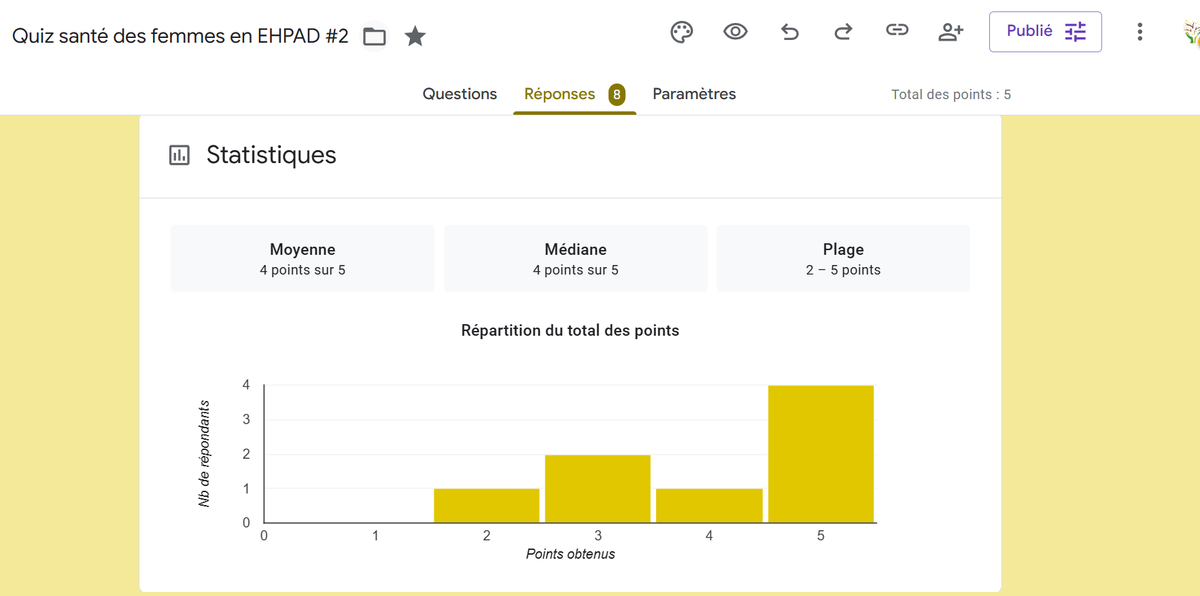This screenshot has height=596, width=1200.
Task: Select the Réponses tab
Action: [560, 94]
